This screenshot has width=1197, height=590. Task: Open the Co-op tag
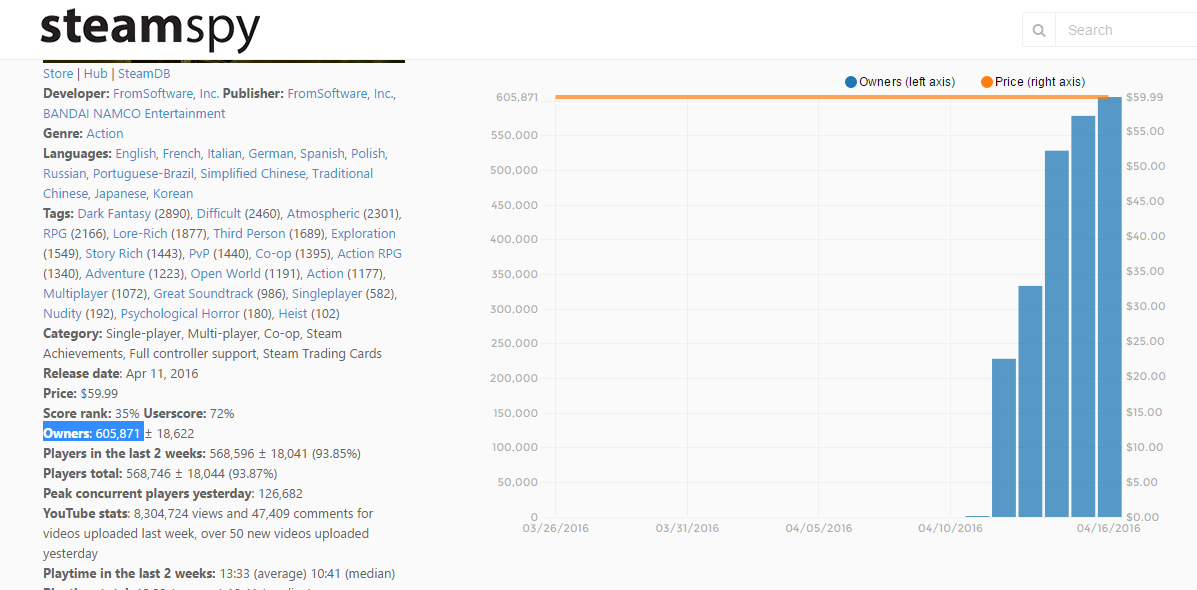click(x=273, y=253)
